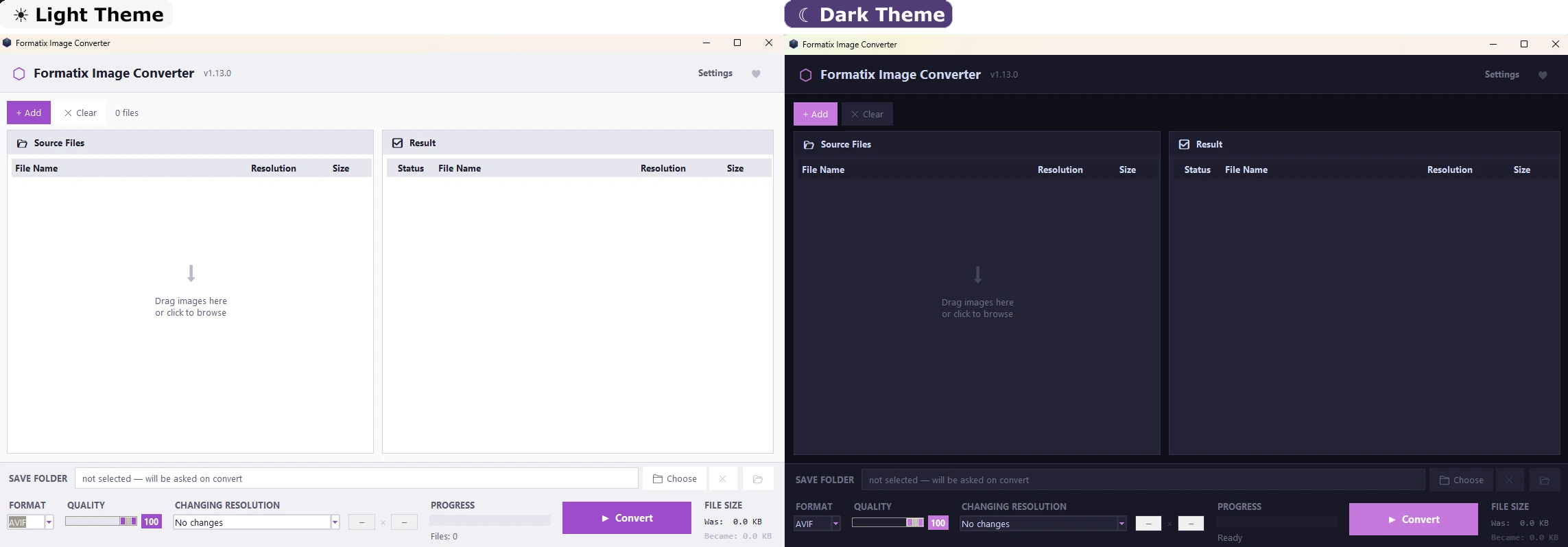
Task: Open the AVIF format dropdown in light theme
Action: 31,522
